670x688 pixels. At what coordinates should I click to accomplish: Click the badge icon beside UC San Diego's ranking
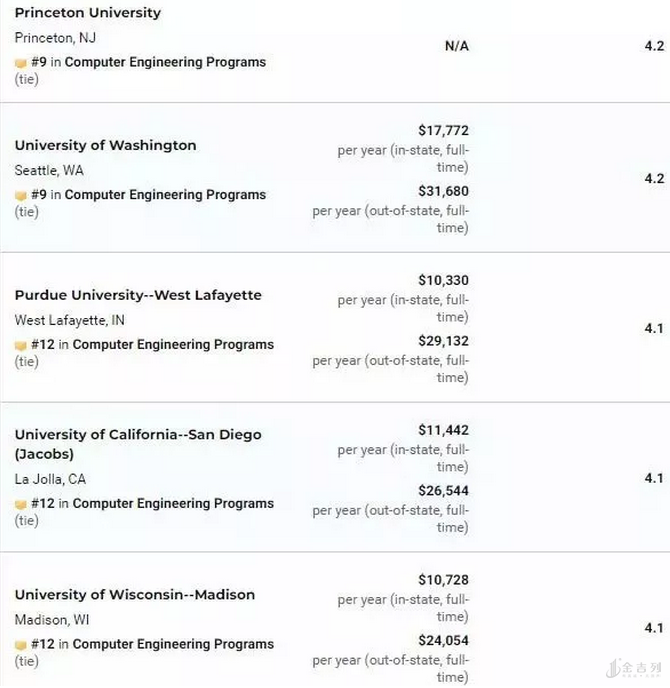(20, 504)
